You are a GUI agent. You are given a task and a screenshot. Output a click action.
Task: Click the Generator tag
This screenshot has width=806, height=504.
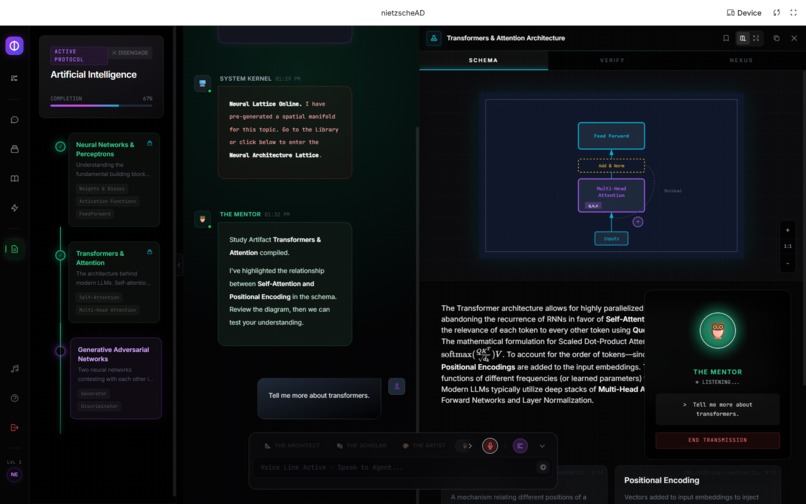coord(94,393)
